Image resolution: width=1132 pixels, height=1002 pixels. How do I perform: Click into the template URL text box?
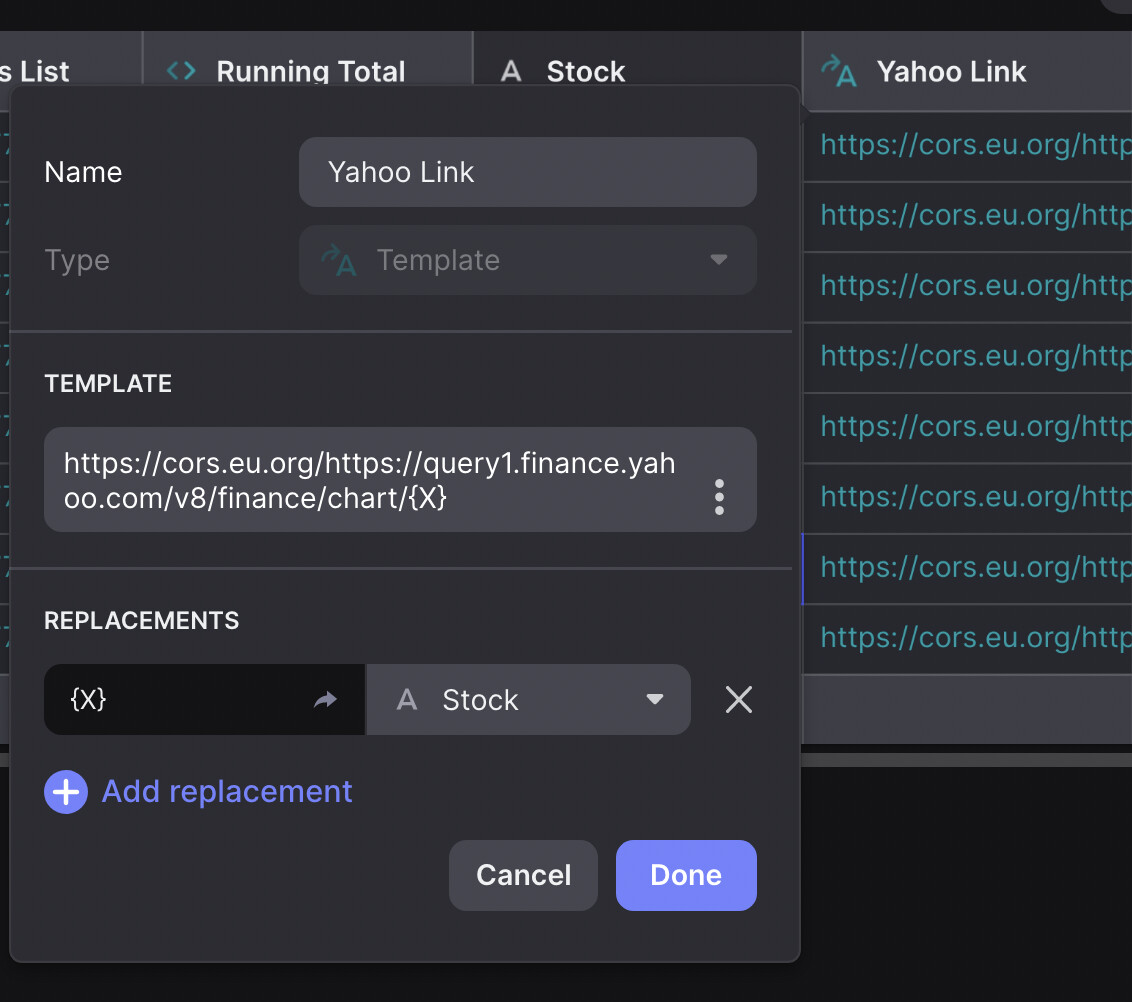coord(370,480)
